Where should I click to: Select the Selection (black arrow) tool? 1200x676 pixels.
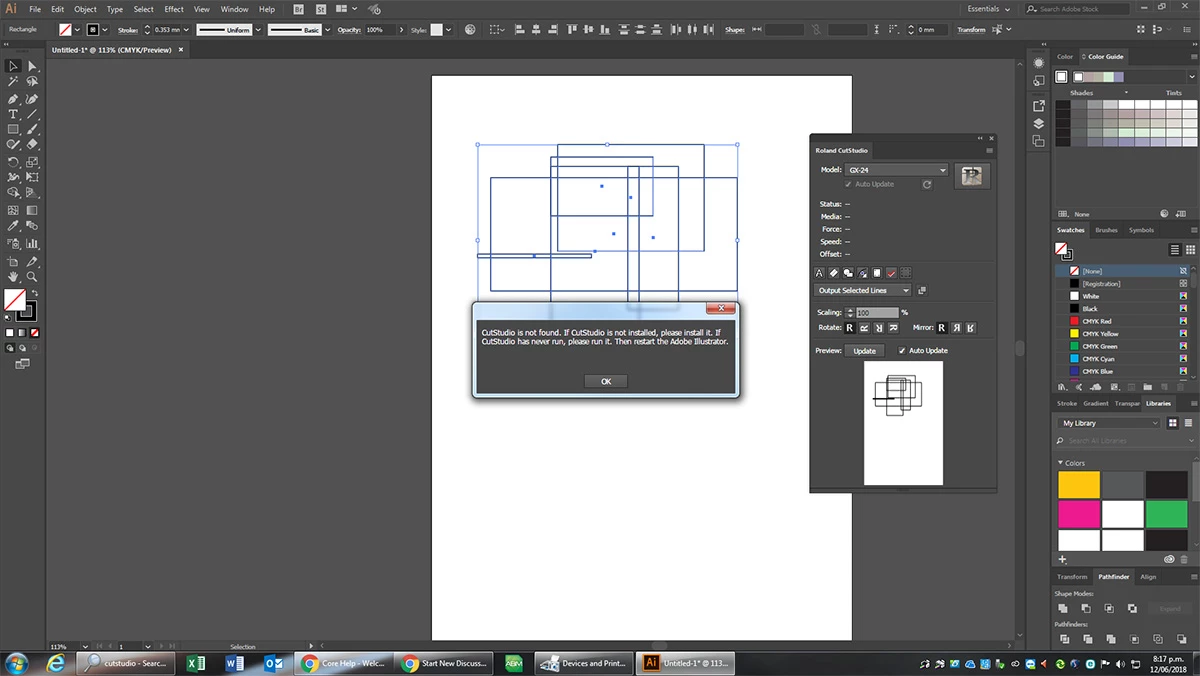[13, 66]
